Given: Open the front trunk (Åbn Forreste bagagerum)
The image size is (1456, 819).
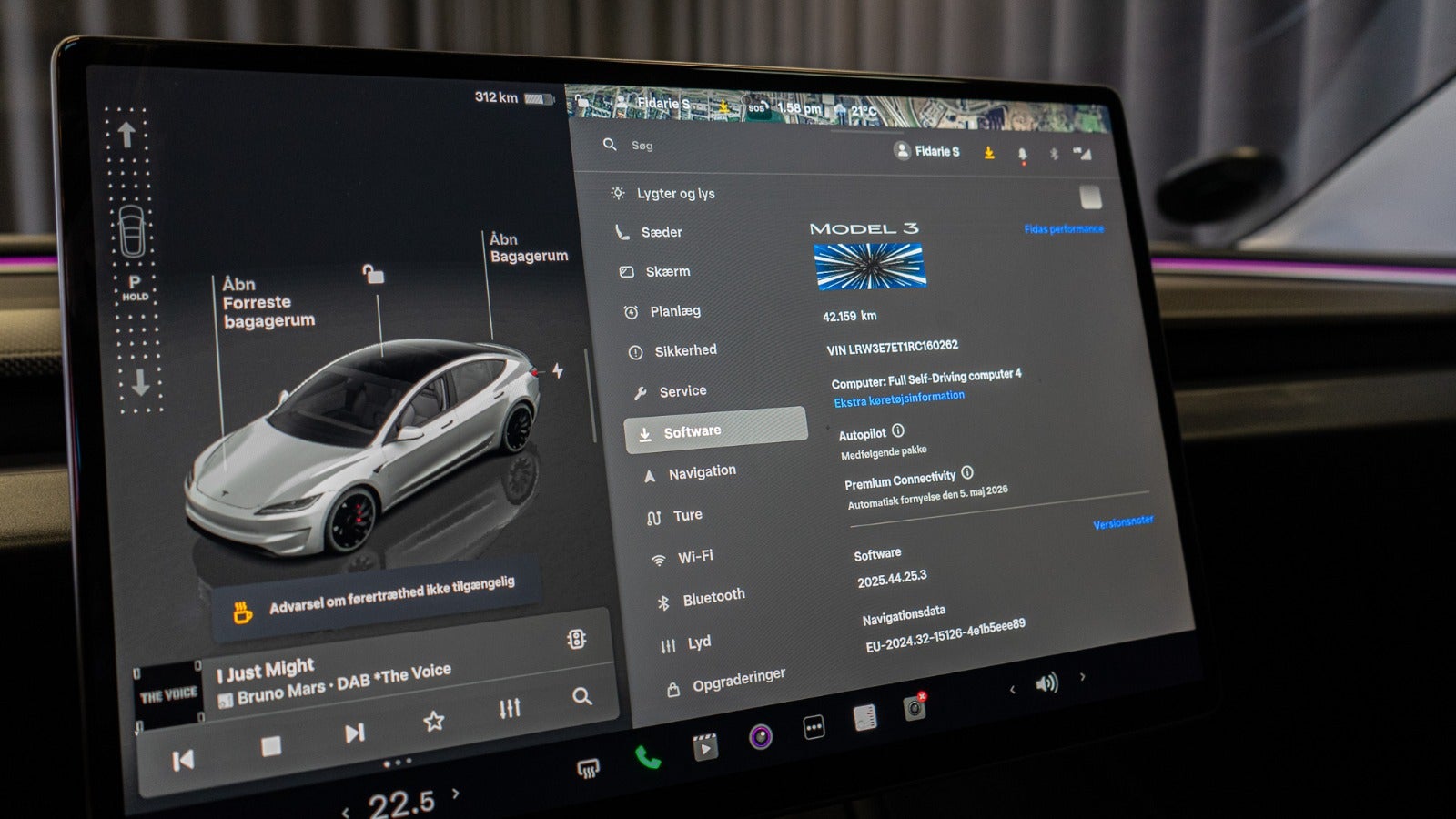Looking at the screenshot, I should [x=268, y=302].
